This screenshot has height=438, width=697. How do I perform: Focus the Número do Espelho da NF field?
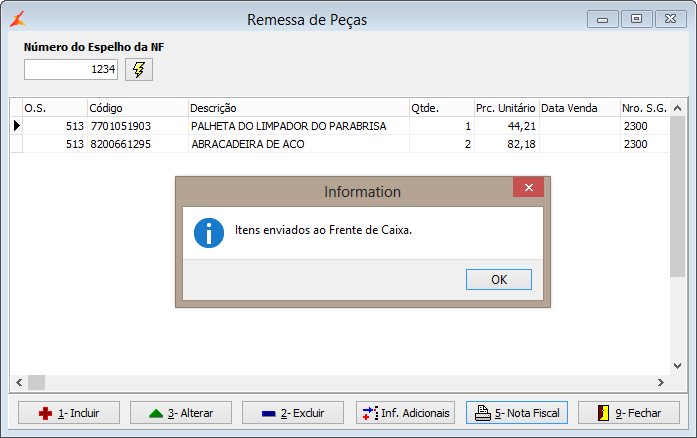click(71, 69)
